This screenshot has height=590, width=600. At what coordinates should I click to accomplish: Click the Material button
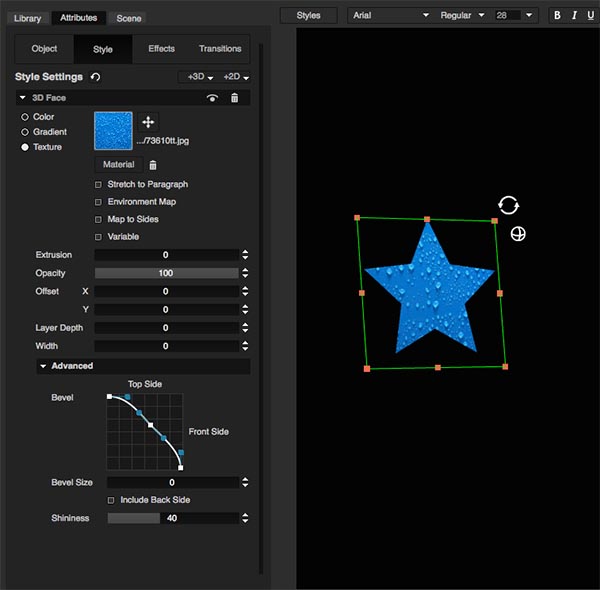click(x=118, y=165)
